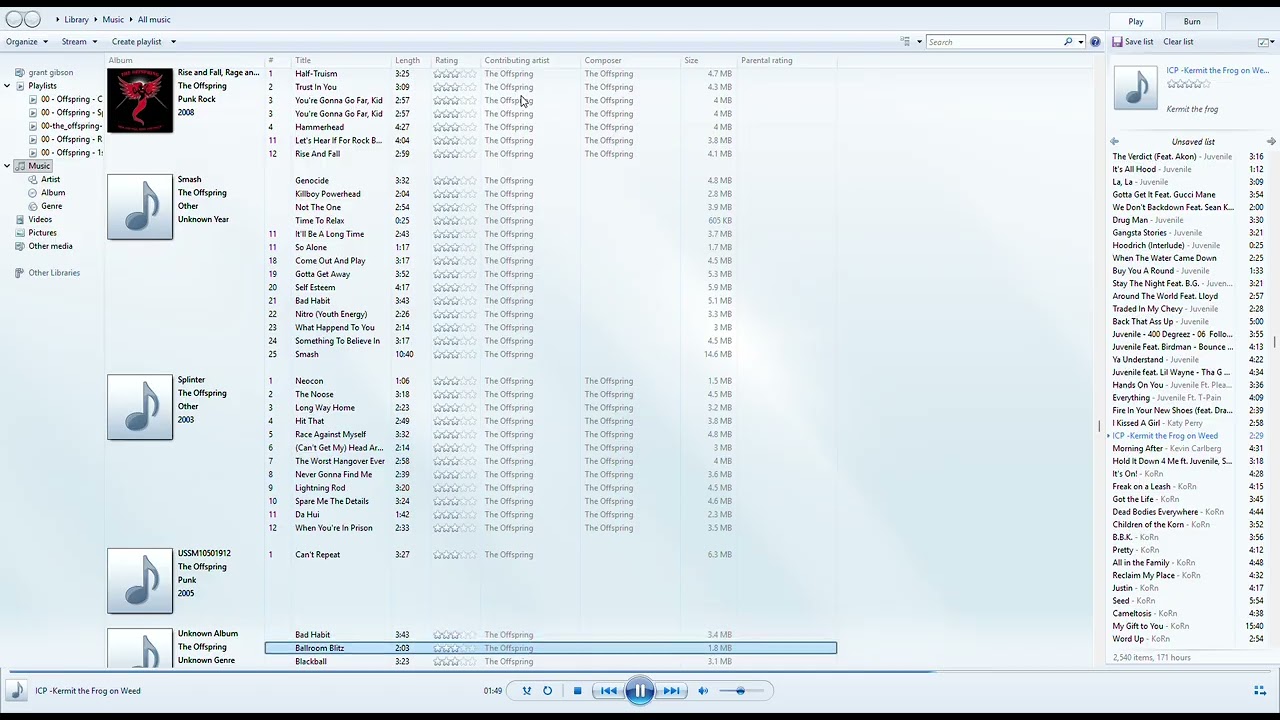This screenshot has width=1280, height=720.
Task: Click in the Search input field
Action: pyautogui.click(x=994, y=42)
